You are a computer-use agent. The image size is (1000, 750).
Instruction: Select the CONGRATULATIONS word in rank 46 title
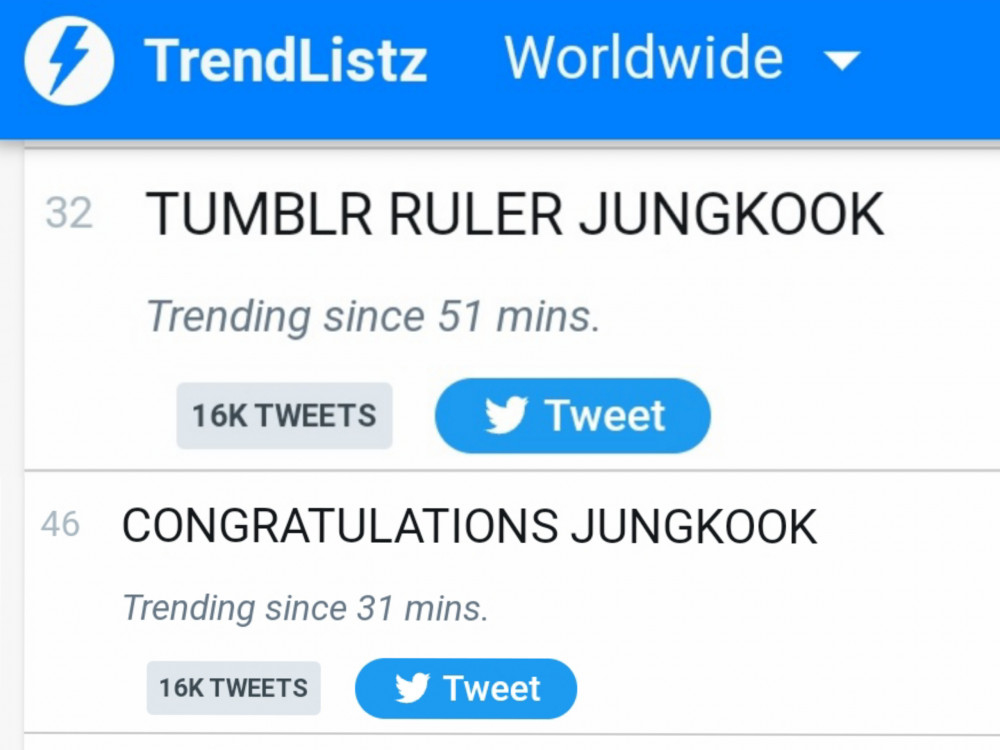tap(340, 527)
